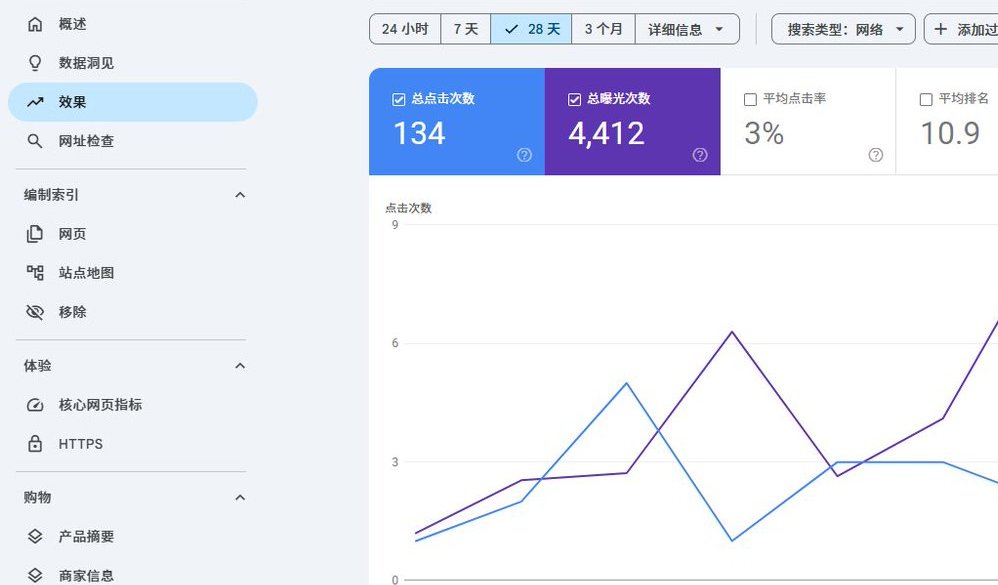Toggle the 总曝光次数 checkbox
Viewport: 998px width, 585px height.
(574, 99)
